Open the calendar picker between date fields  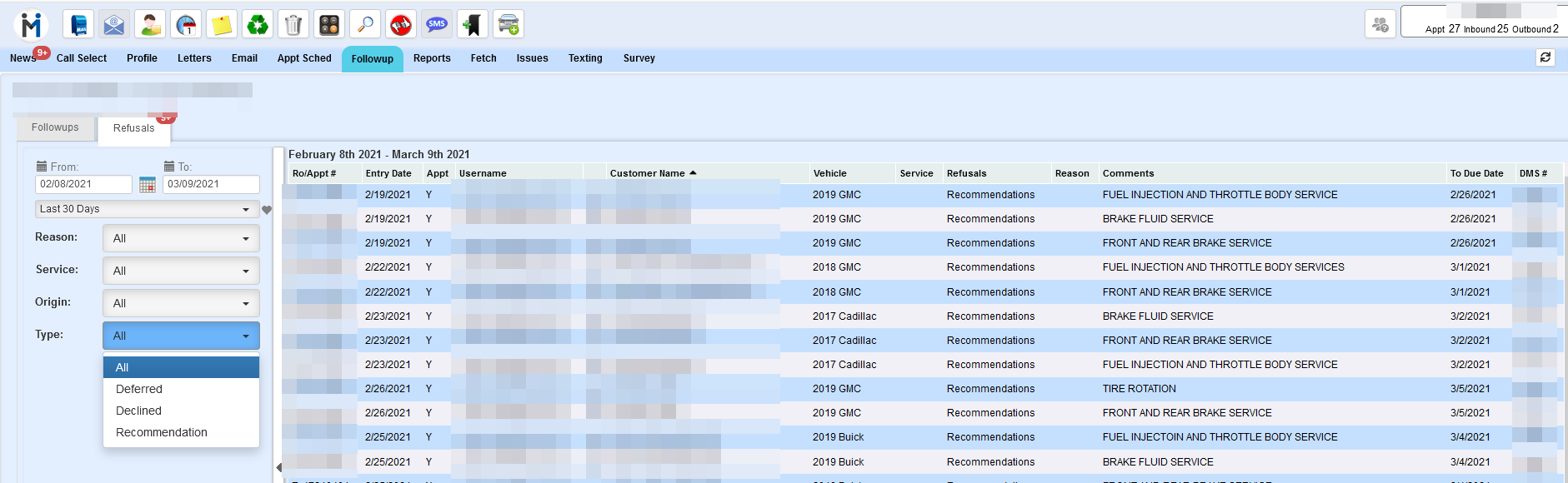pos(148,185)
